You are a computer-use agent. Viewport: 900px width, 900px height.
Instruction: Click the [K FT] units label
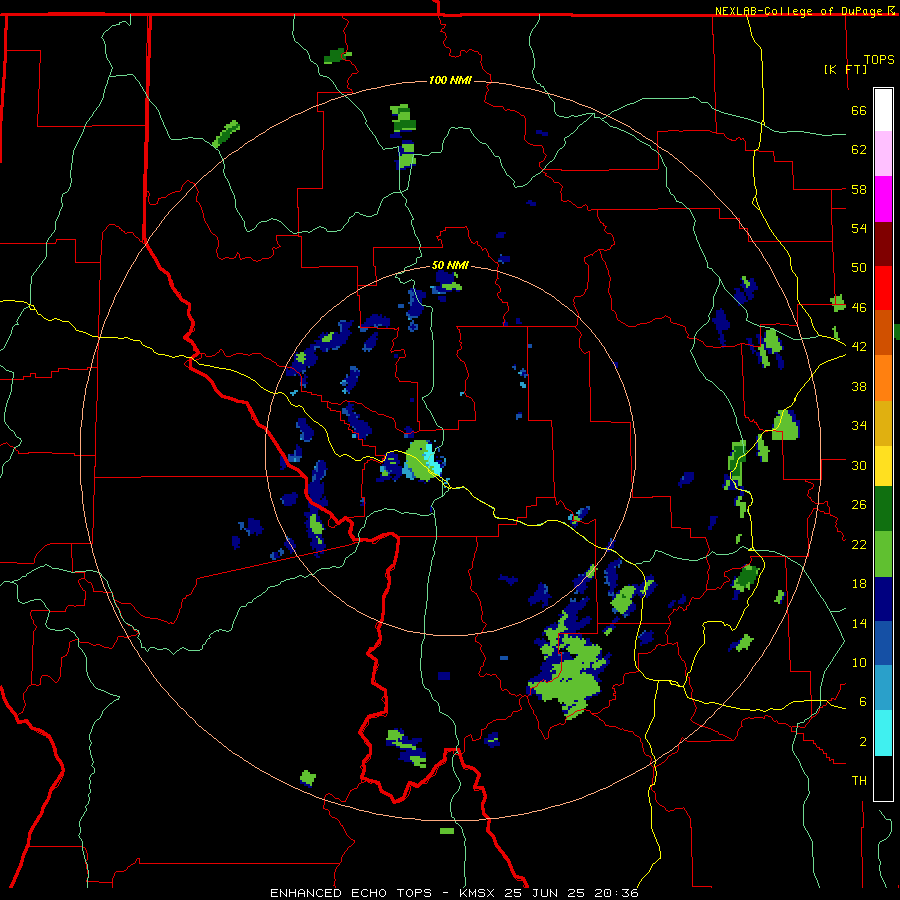click(845, 69)
